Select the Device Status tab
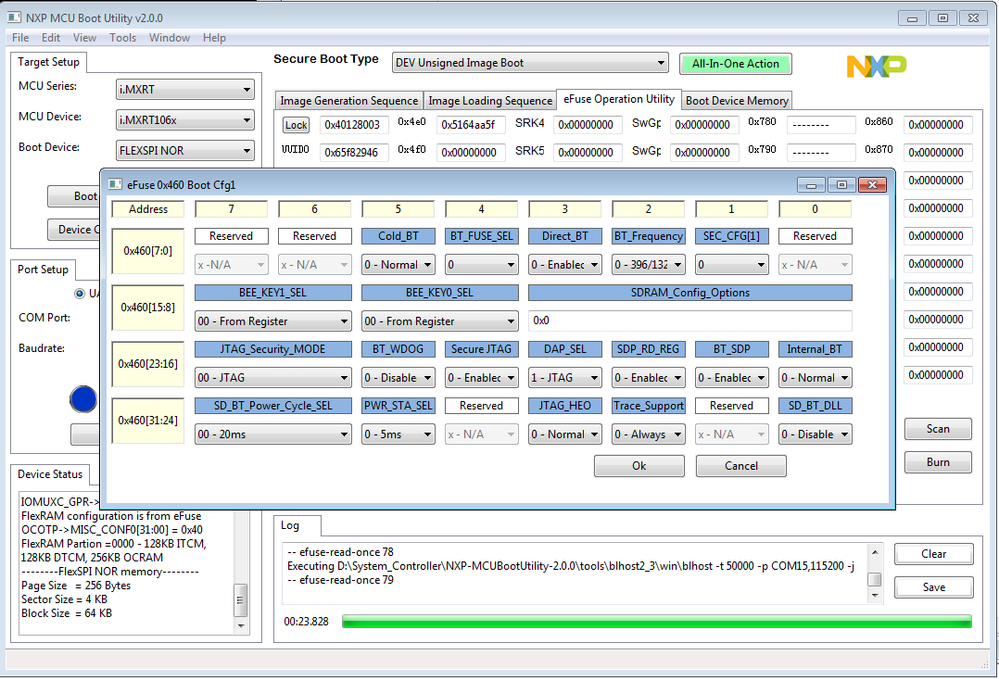Viewport: 999px width, 679px height. pos(50,475)
